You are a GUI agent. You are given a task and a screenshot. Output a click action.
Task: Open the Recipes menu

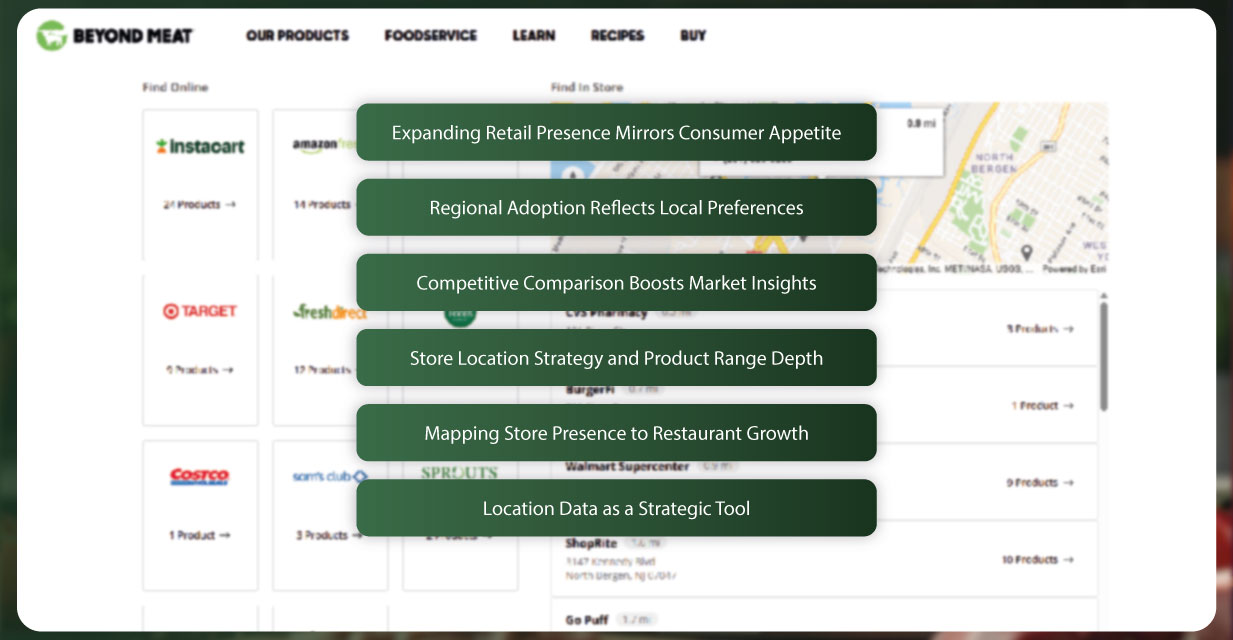click(617, 35)
